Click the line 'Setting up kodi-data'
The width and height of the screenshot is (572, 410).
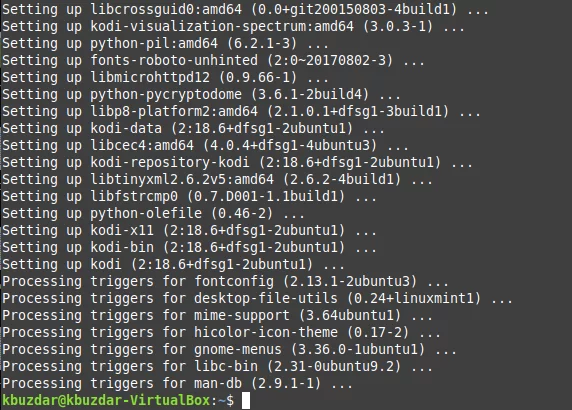193,128
